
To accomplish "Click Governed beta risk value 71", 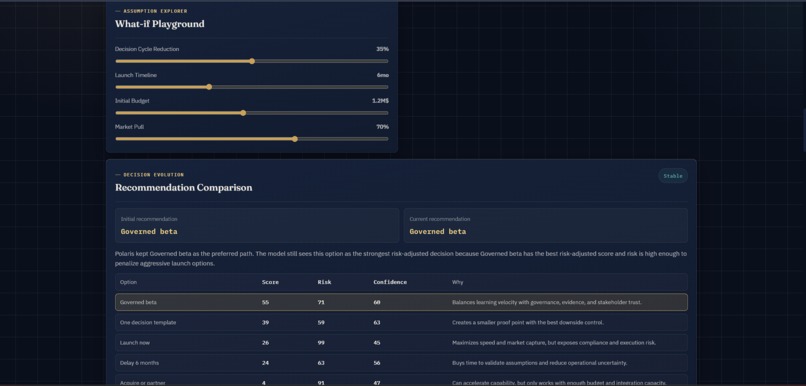I will pos(321,302).
